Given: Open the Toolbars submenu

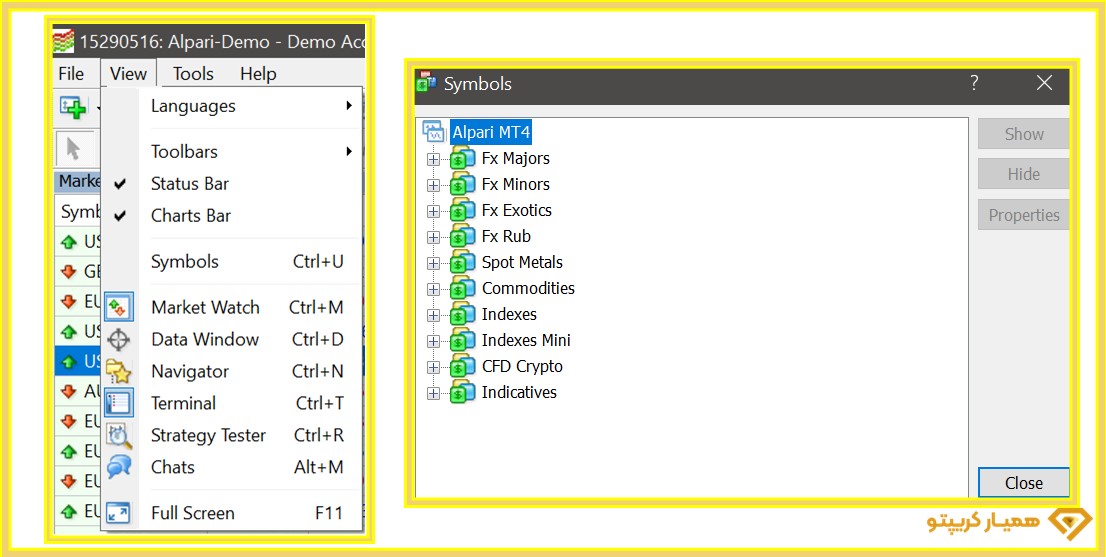Looking at the screenshot, I should (231, 152).
